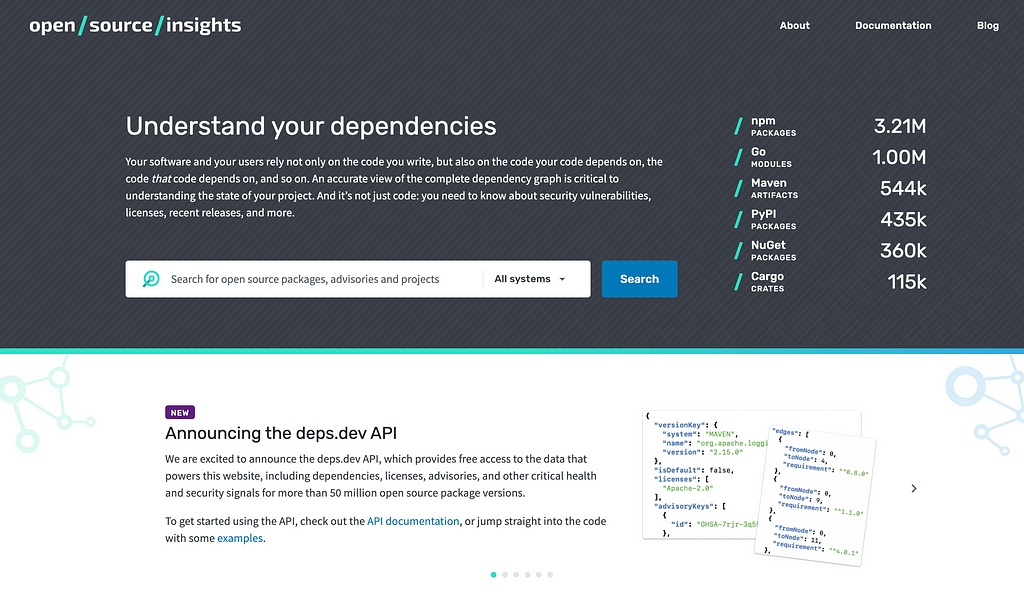1024x604 pixels.
Task: Click the blue Search button
Action: coord(639,279)
